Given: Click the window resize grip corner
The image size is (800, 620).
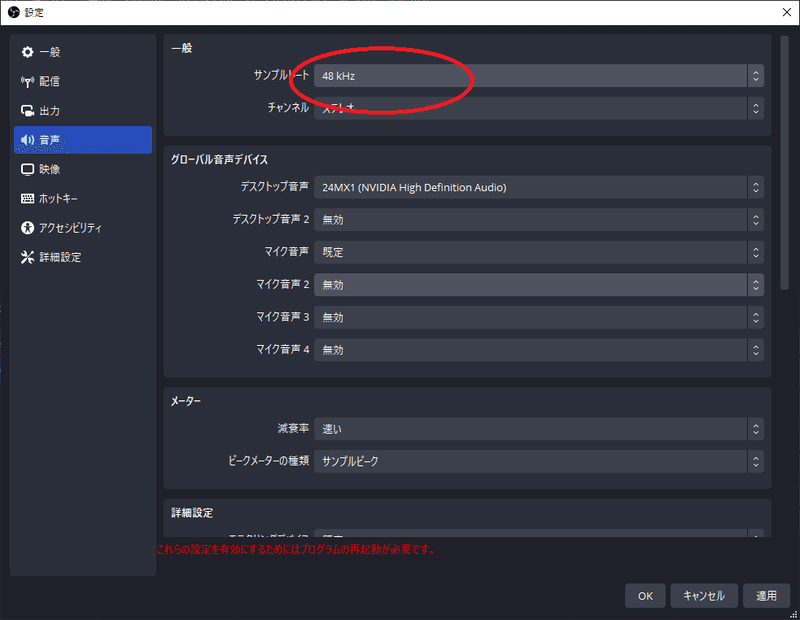Looking at the screenshot, I should pyautogui.click(x=793, y=614).
